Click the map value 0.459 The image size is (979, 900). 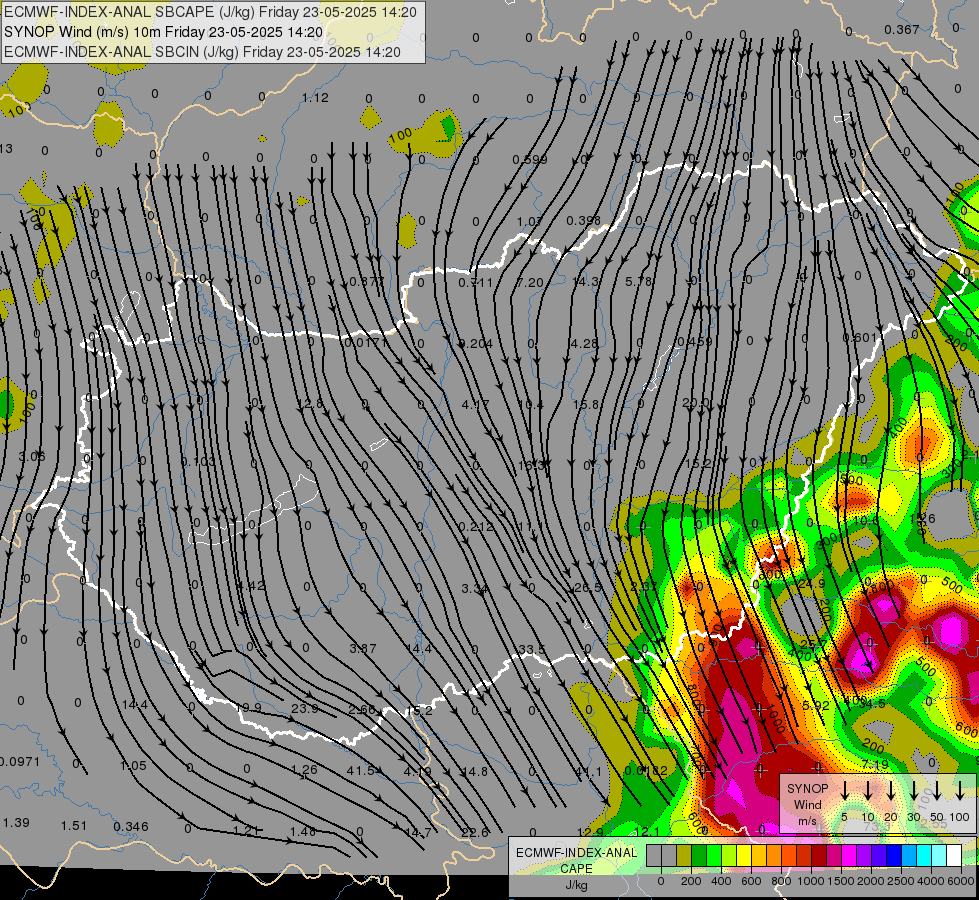tap(695, 342)
